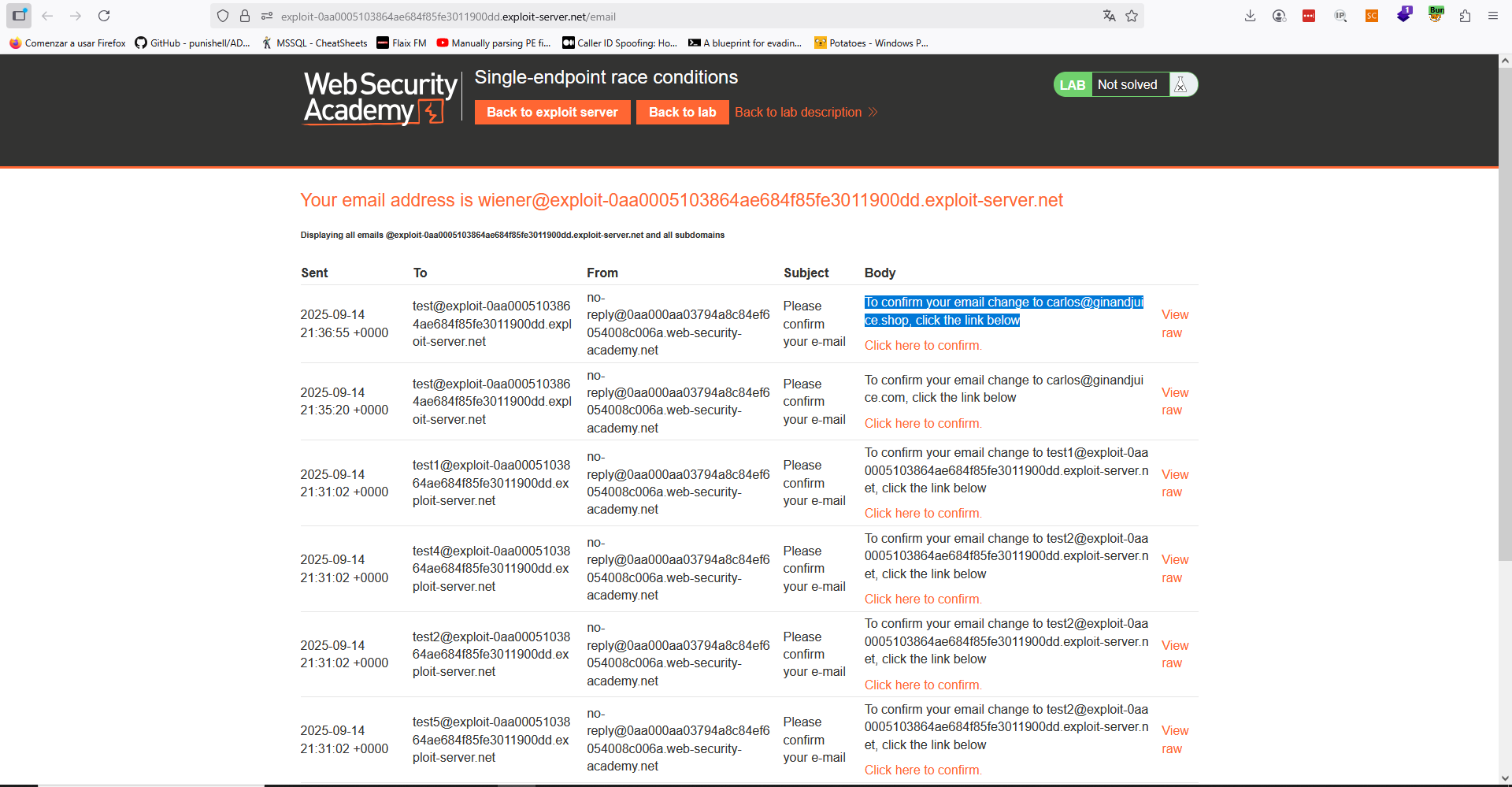Open the GitHub punishell bookmark
The height and width of the screenshot is (787, 1512).
pyautogui.click(x=192, y=43)
